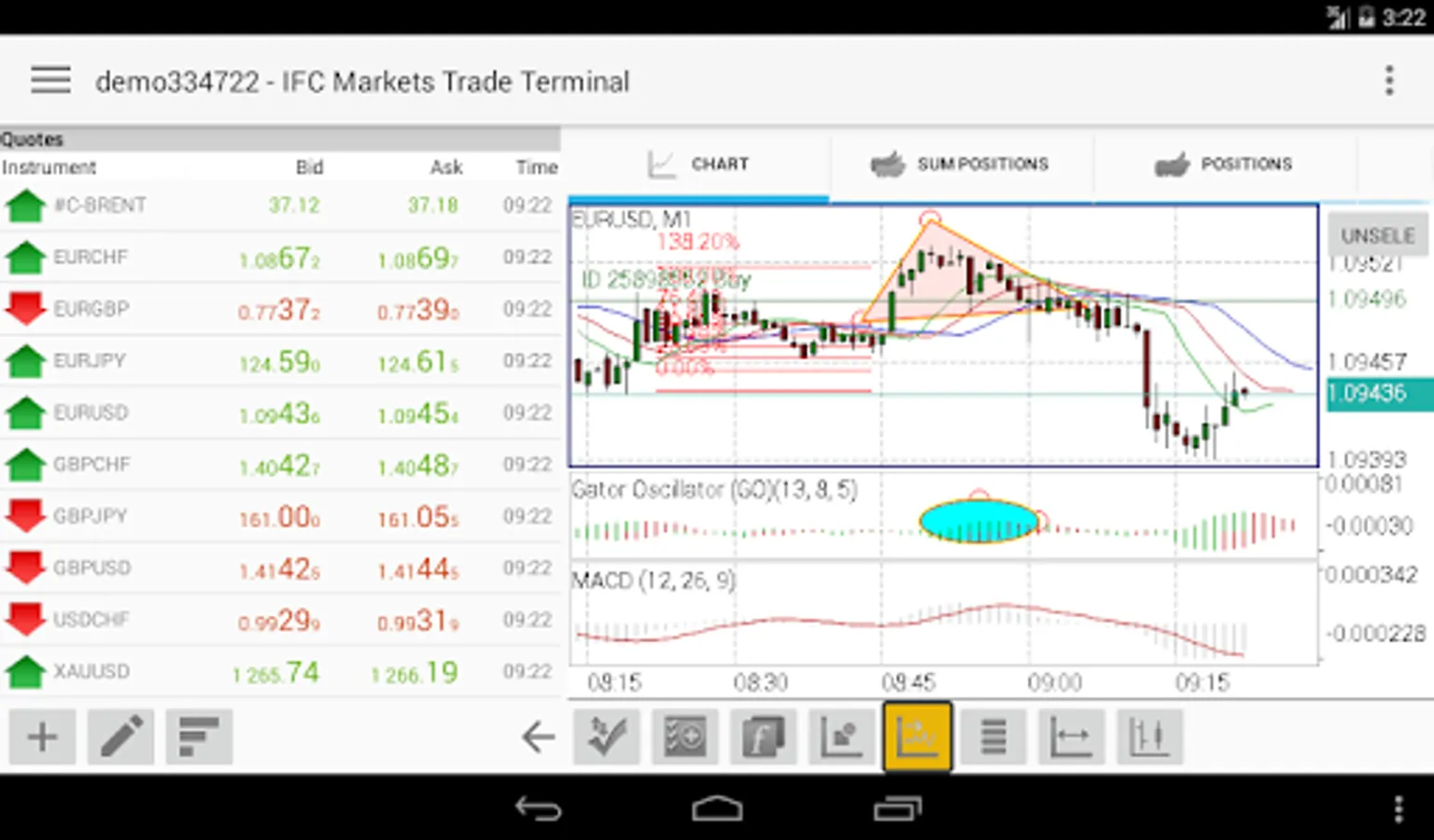Image resolution: width=1434 pixels, height=840 pixels.
Task: Tap the Time column header
Action: tap(537, 167)
